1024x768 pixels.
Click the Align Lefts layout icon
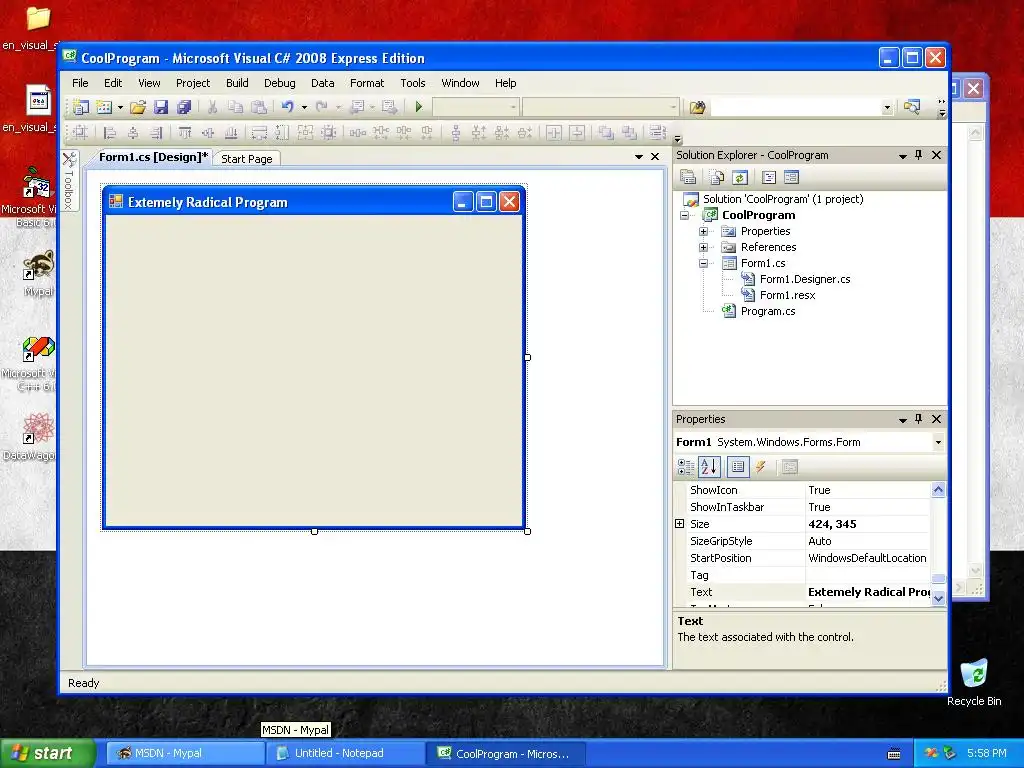click(110, 133)
